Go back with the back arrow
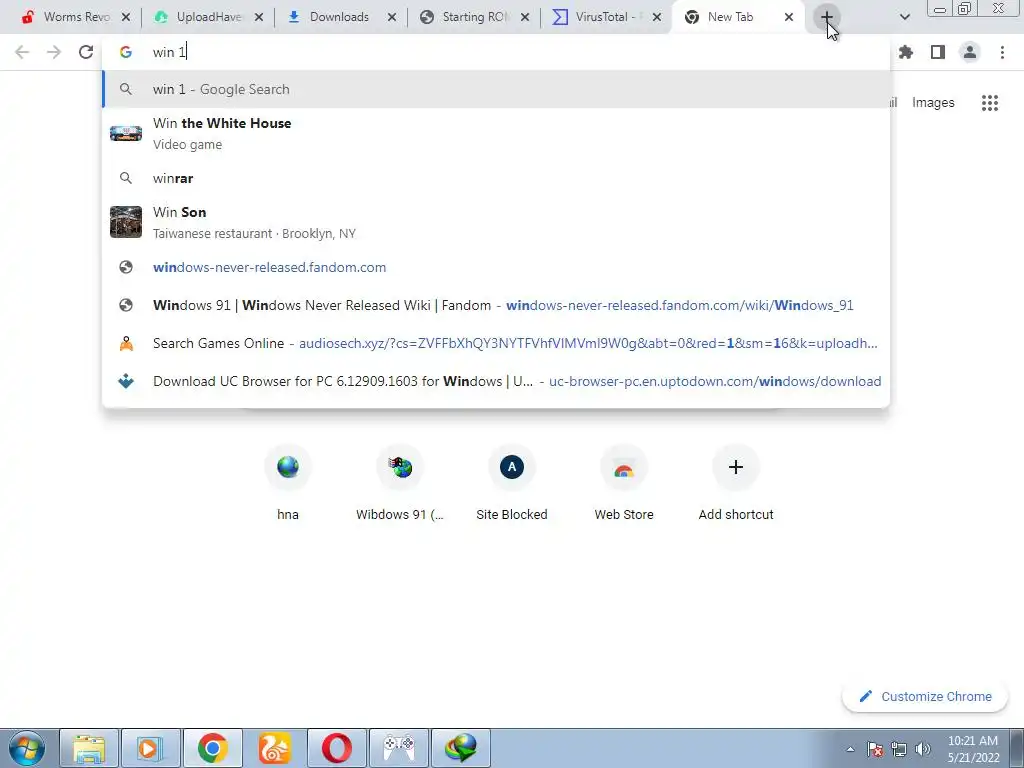This screenshot has height=768, width=1024. point(22,52)
